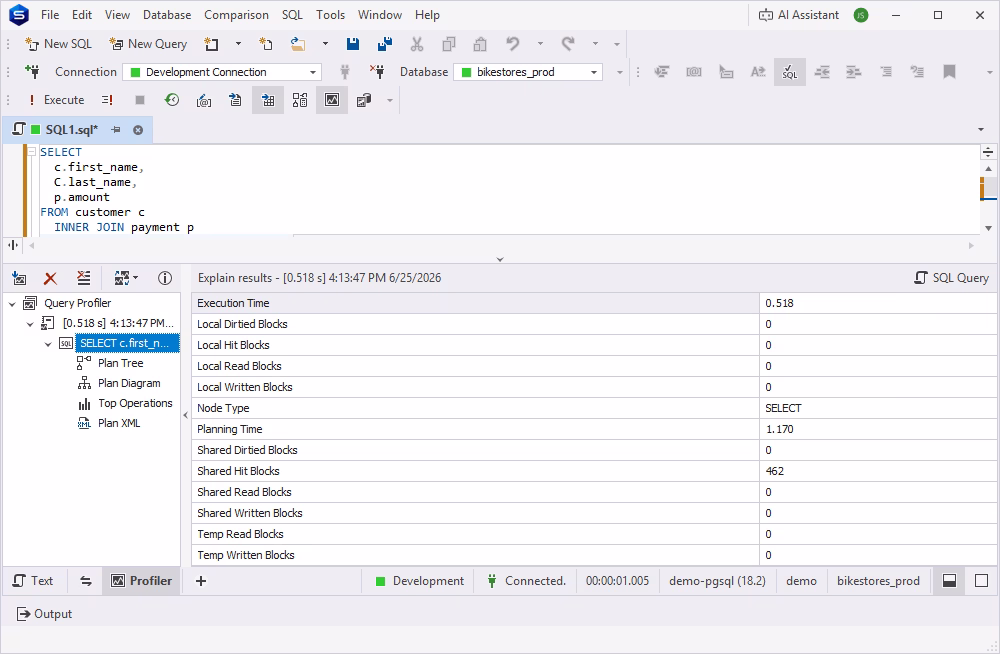Click the info circle icon in profiler toolbar
Screen dimensions: 1000x654
tap(165, 278)
